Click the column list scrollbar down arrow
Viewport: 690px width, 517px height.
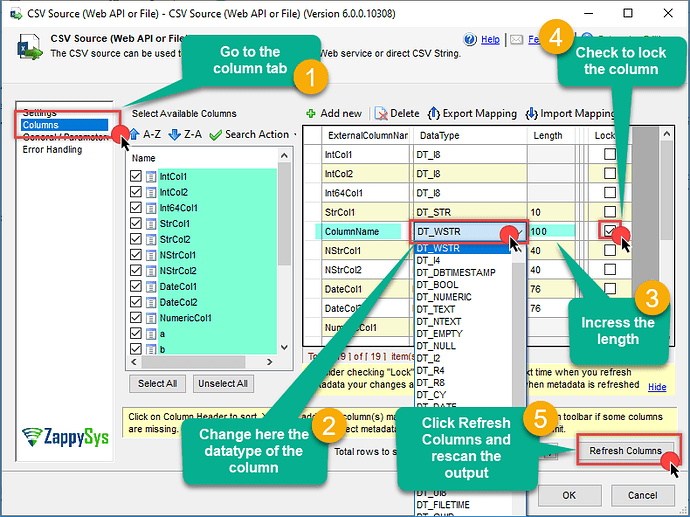[284, 348]
